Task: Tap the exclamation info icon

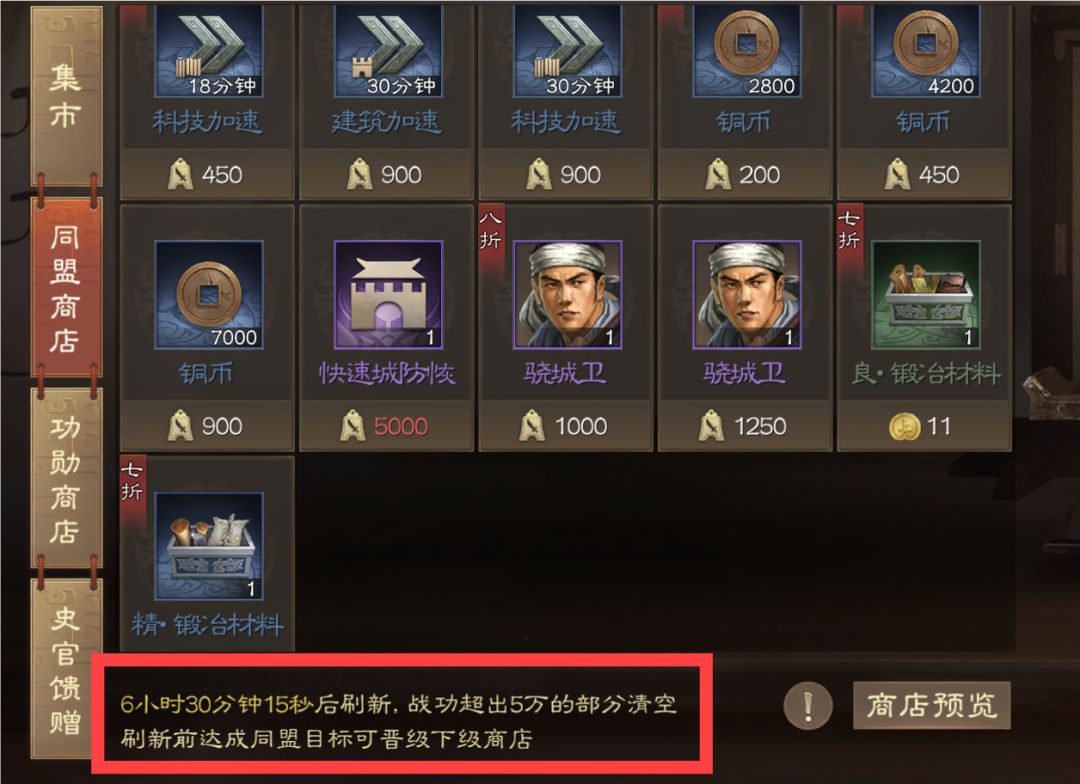Action: click(x=808, y=705)
